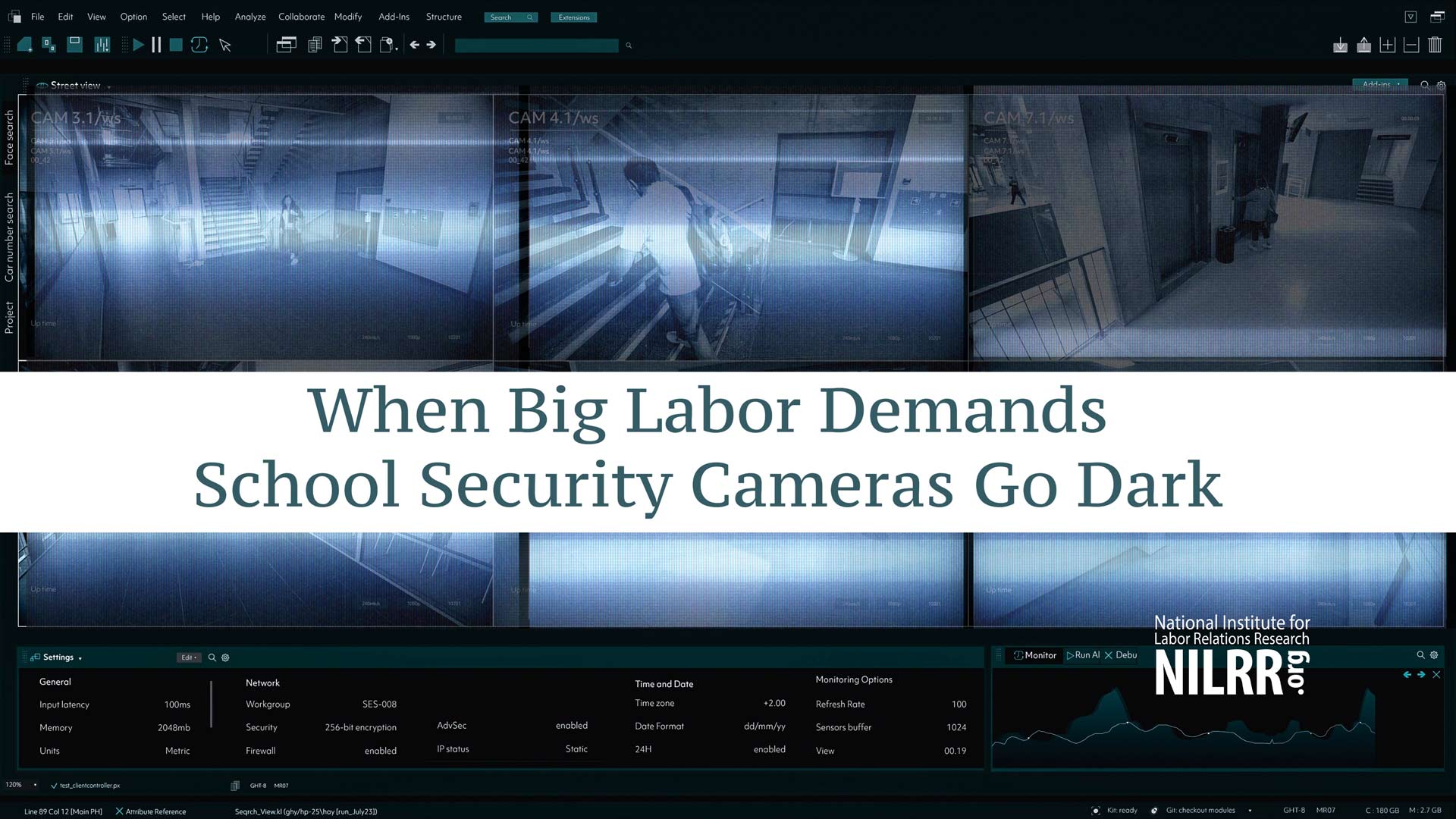1456x819 pixels.
Task: Open the download icon in the top-right toolbar
Action: tap(1340, 45)
